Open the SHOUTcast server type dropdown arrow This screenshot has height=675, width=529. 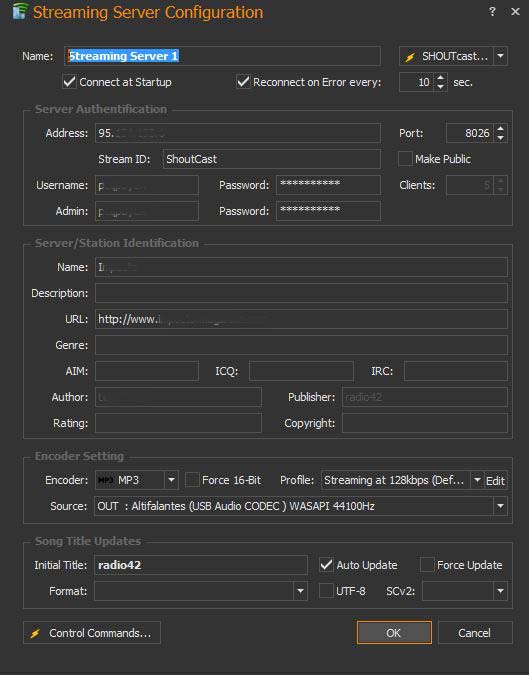500,56
